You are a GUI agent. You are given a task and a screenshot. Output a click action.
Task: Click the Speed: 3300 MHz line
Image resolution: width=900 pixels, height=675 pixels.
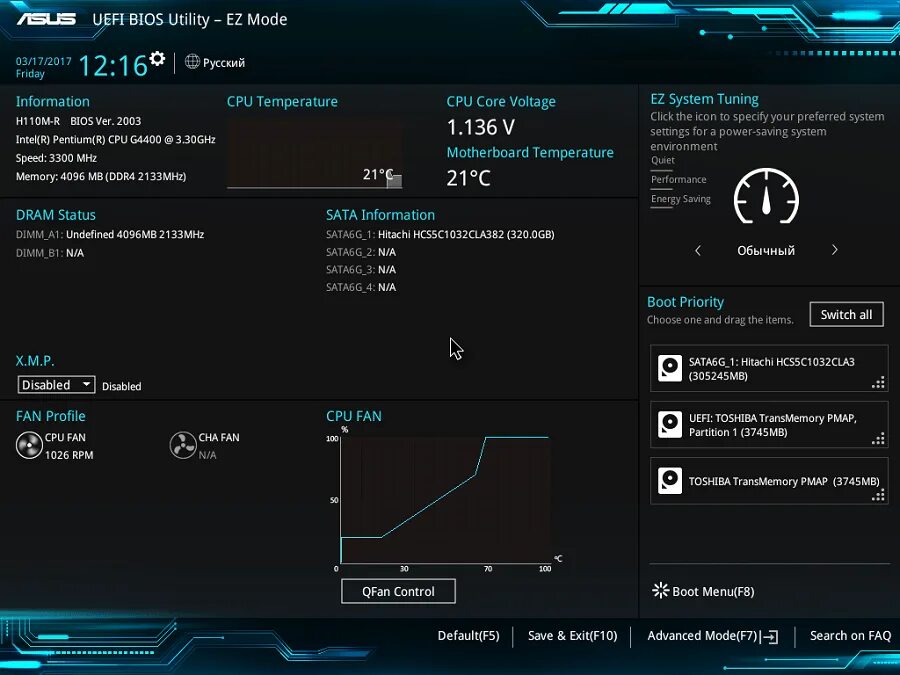(56, 158)
